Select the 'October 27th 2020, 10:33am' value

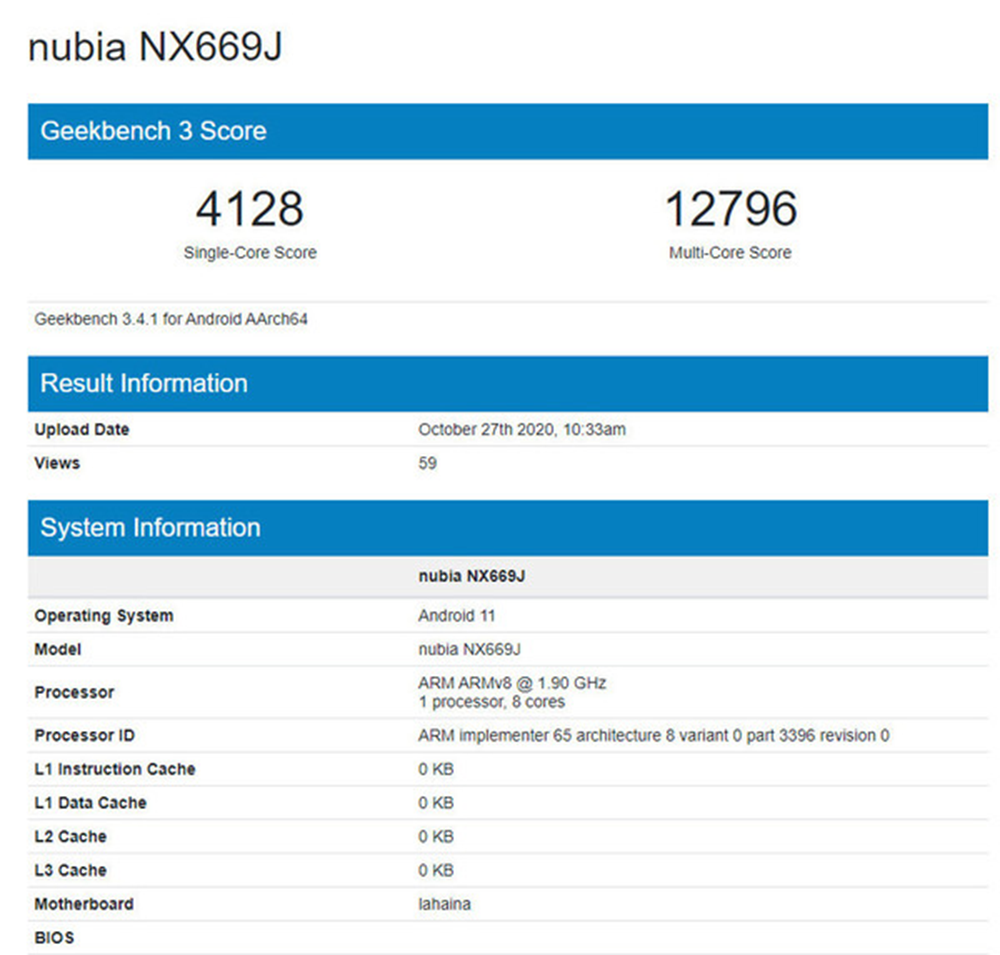pyautogui.click(x=522, y=429)
